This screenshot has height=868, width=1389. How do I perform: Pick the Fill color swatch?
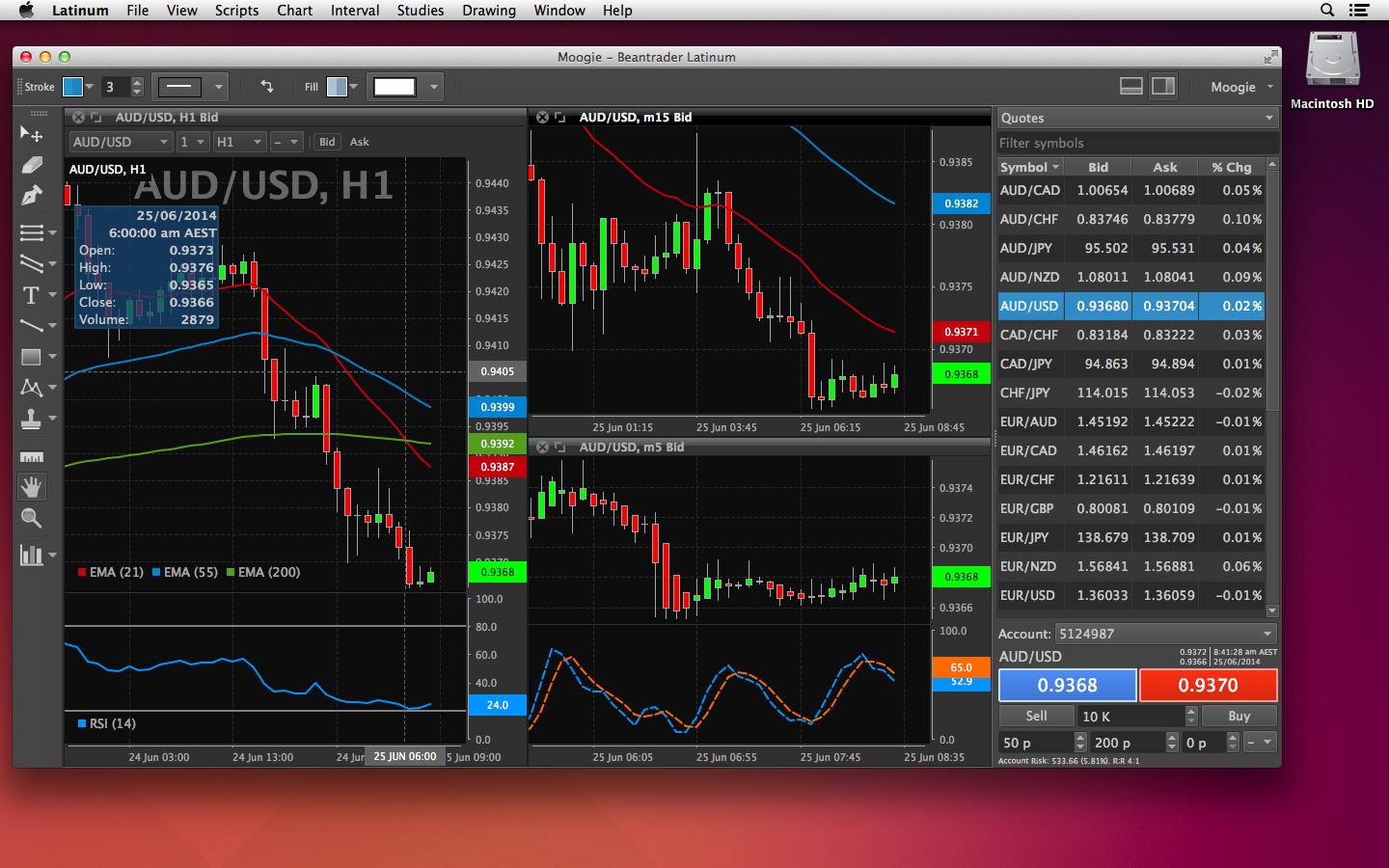[337, 87]
